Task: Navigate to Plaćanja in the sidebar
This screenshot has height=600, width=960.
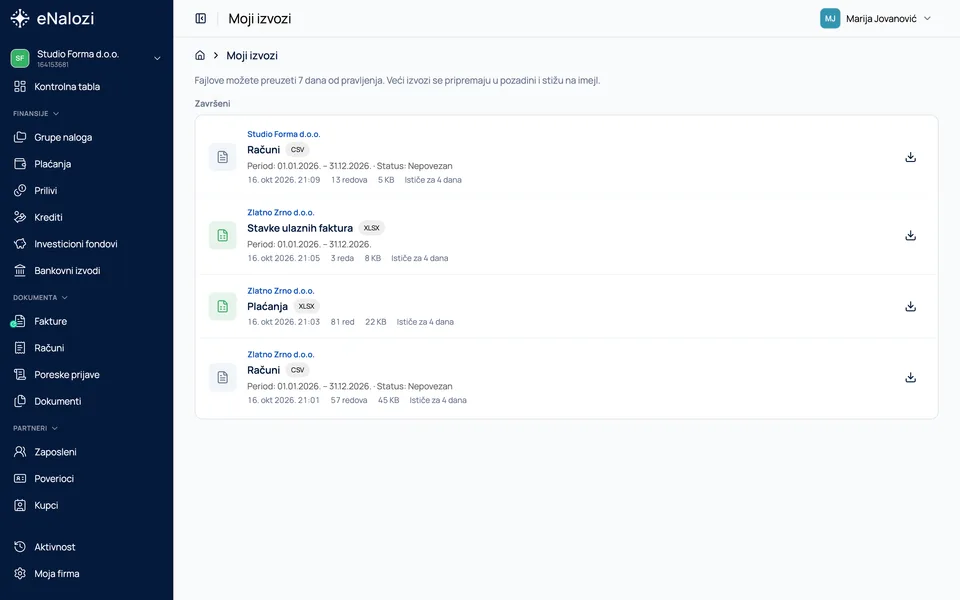Action: click(x=86, y=164)
